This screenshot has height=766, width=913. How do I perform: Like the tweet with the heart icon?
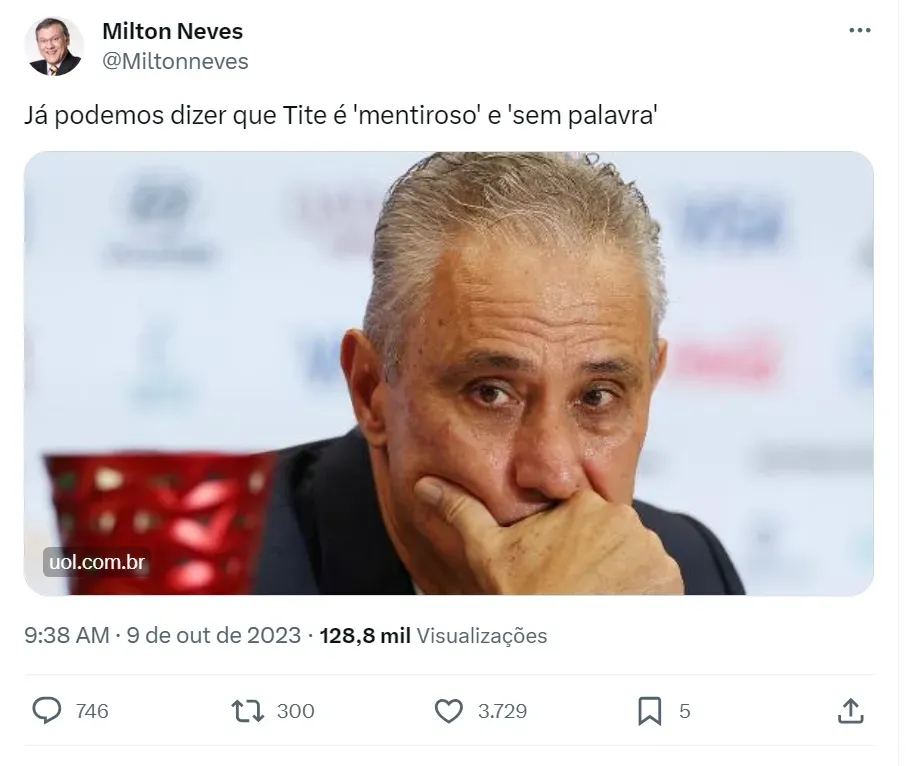coord(448,711)
